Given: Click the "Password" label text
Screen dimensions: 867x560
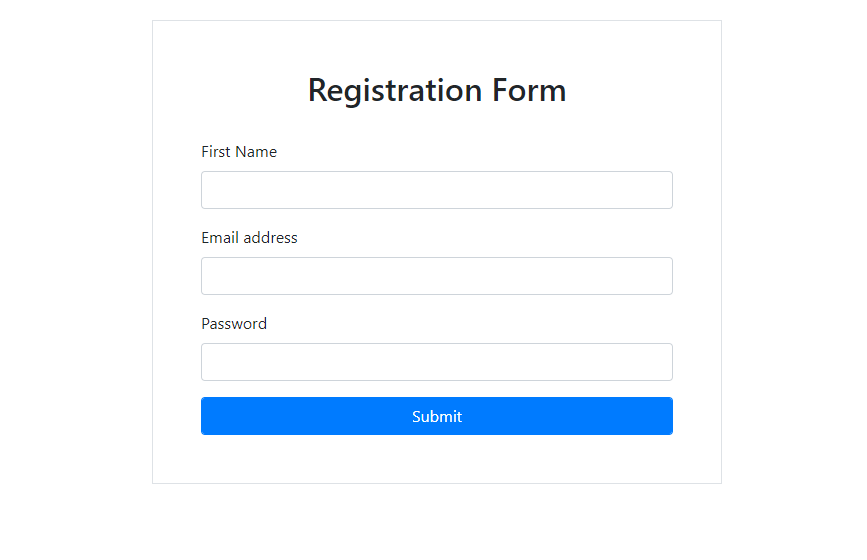Looking at the screenshot, I should pos(234,324).
